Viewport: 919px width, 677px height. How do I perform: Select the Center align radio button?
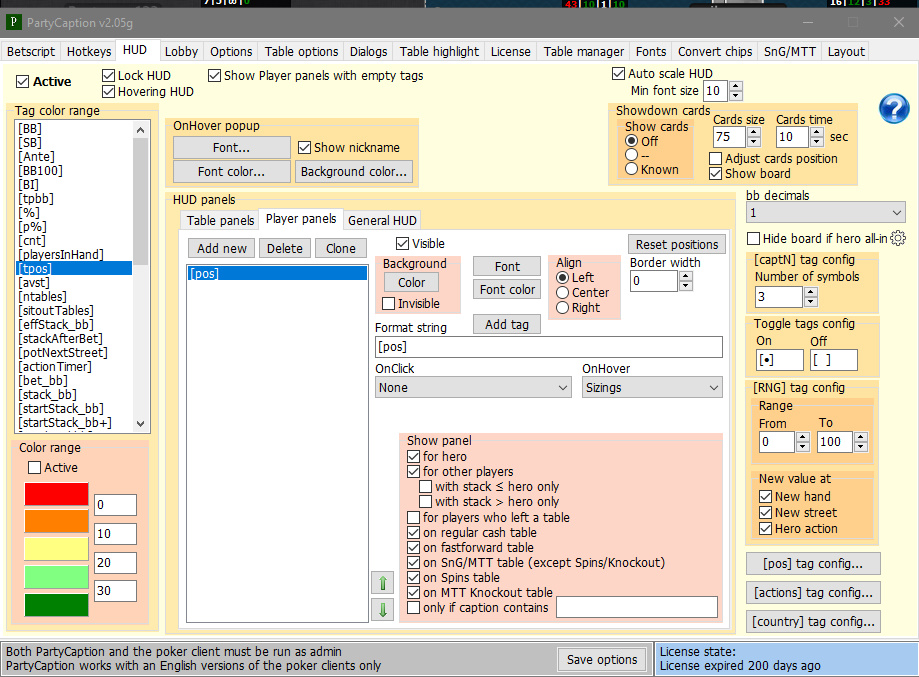pos(563,293)
